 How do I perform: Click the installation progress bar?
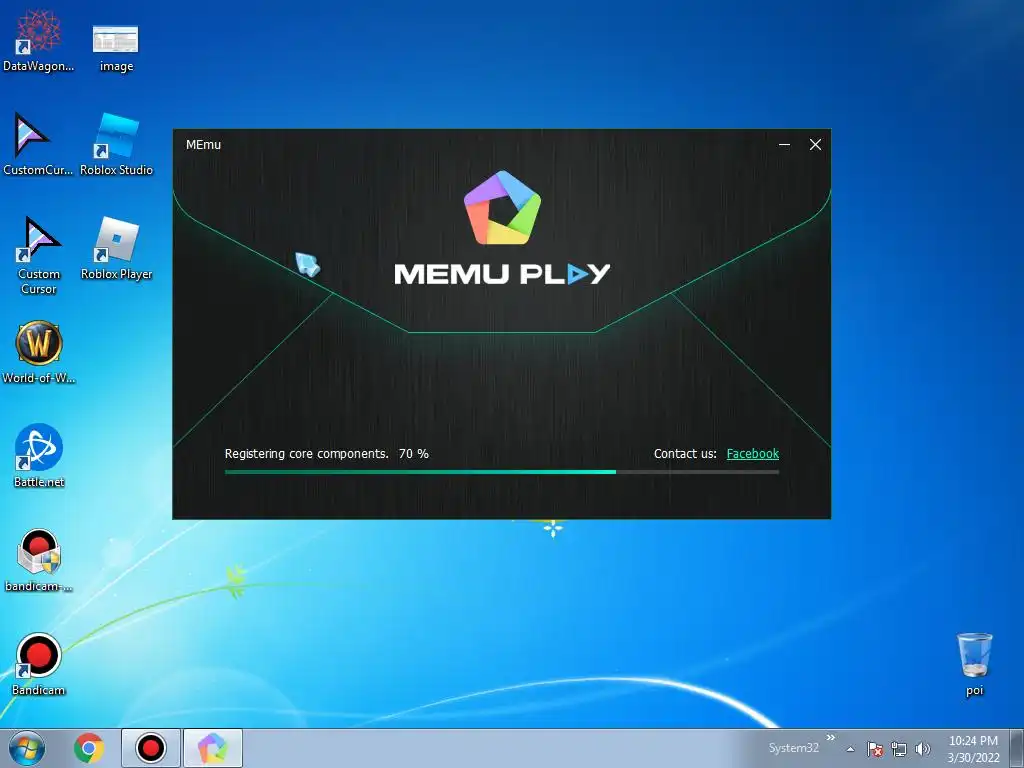coord(502,472)
